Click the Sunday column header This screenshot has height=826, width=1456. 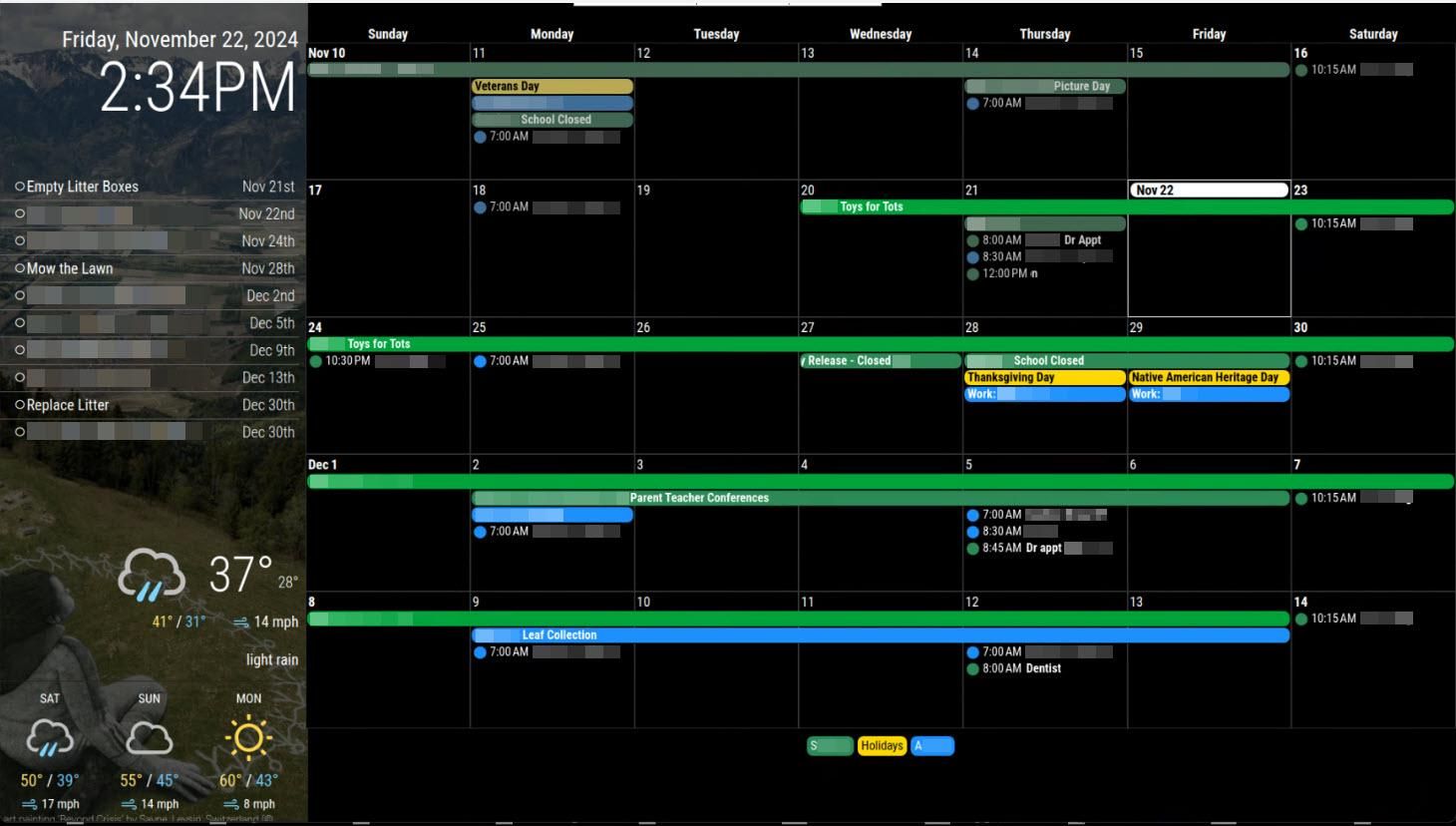(388, 34)
